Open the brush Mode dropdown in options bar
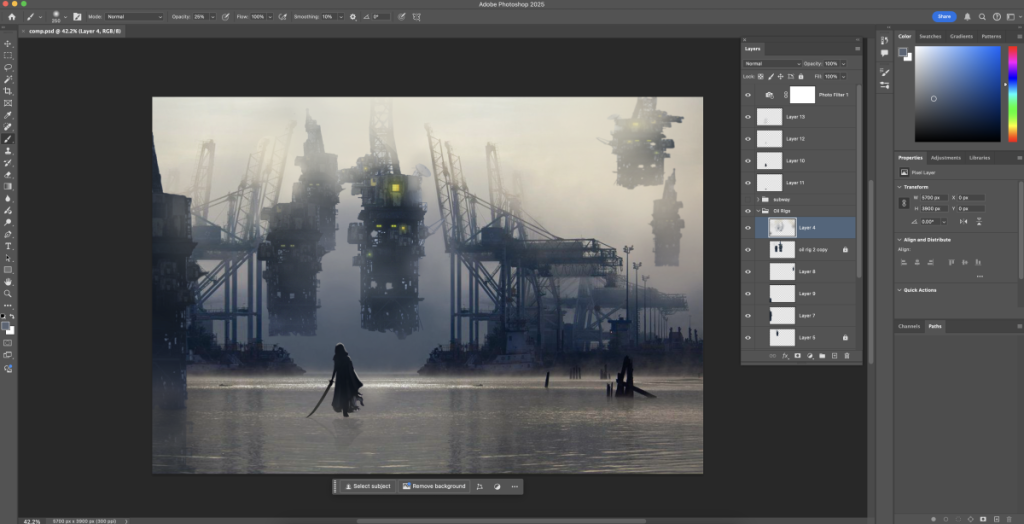This screenshot has height=524, width=1024. 135,16
